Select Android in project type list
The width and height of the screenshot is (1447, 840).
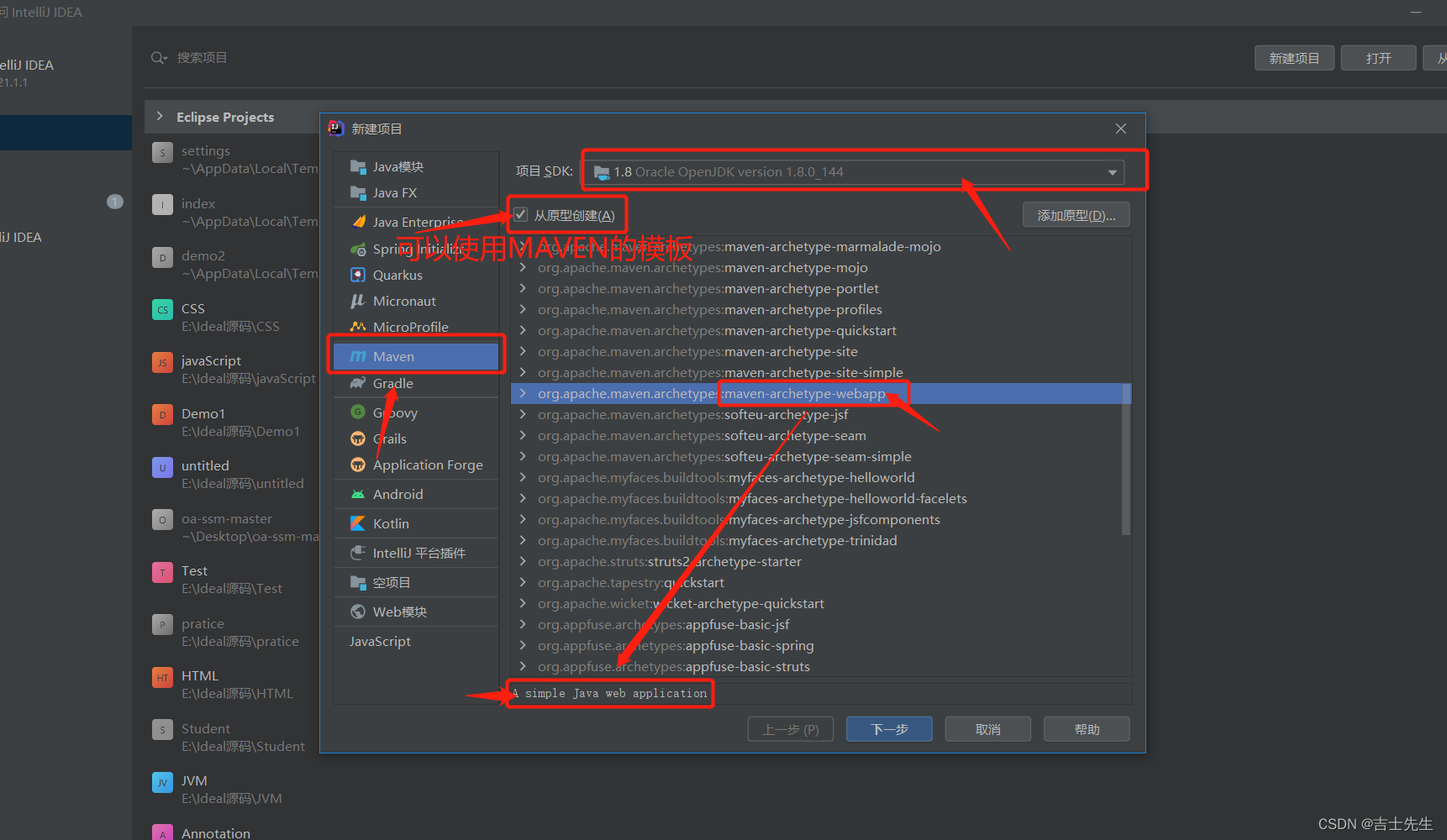[416, 494]
